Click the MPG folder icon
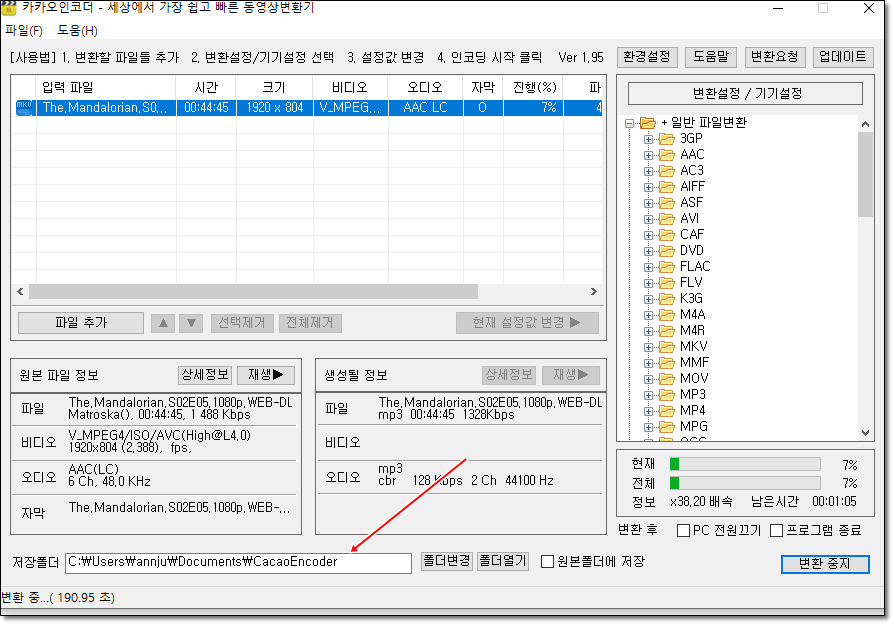 pyautogui.click(x=666, y=426)
